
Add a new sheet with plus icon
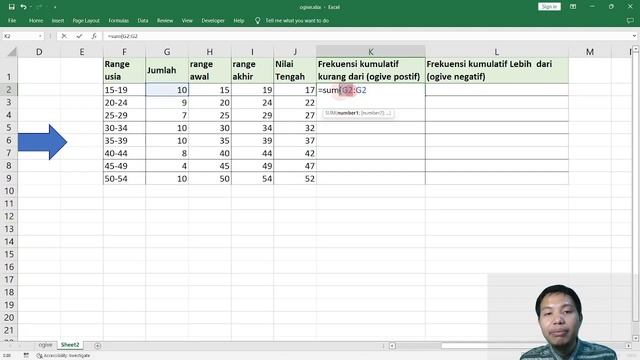(x=98, y=346)
